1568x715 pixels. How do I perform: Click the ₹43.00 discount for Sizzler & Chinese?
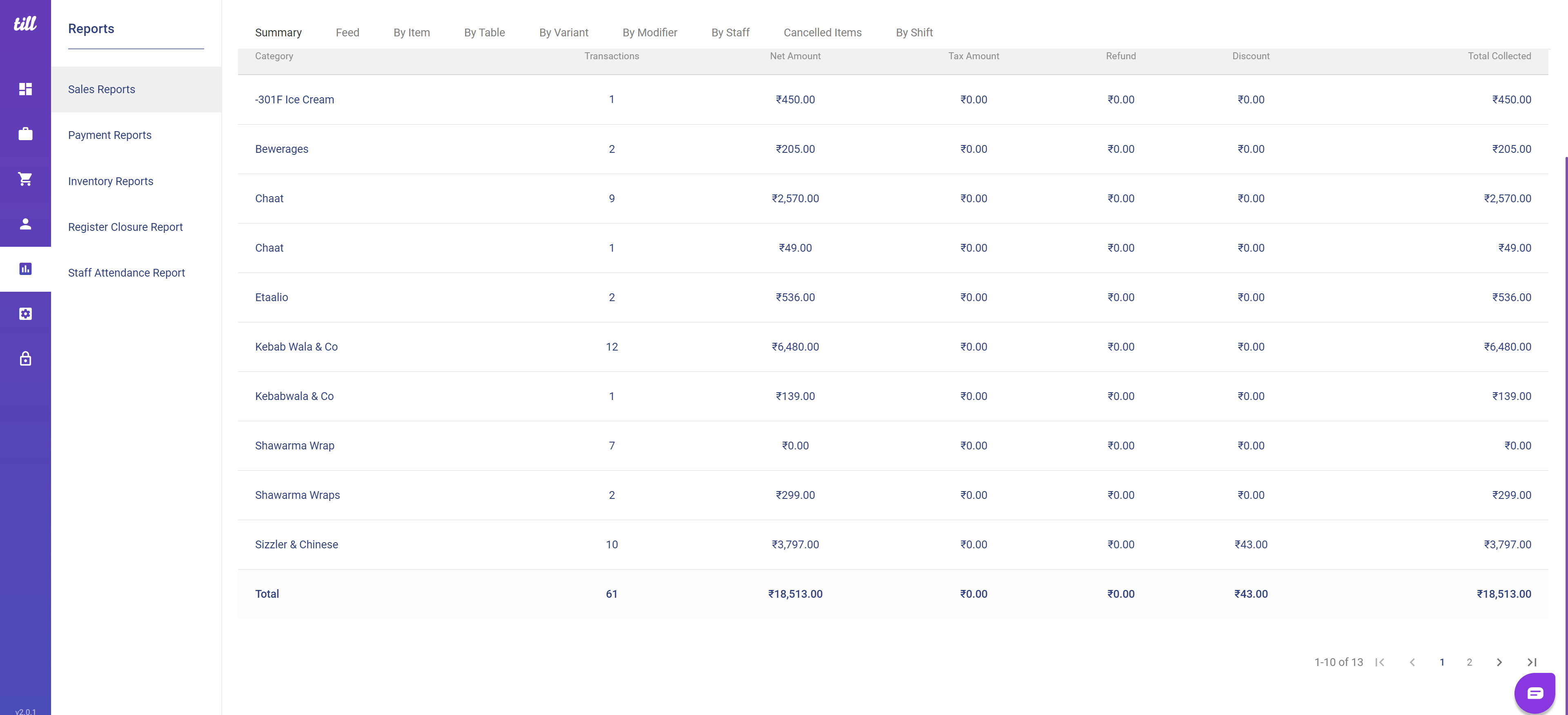[x=1251, y=545]
